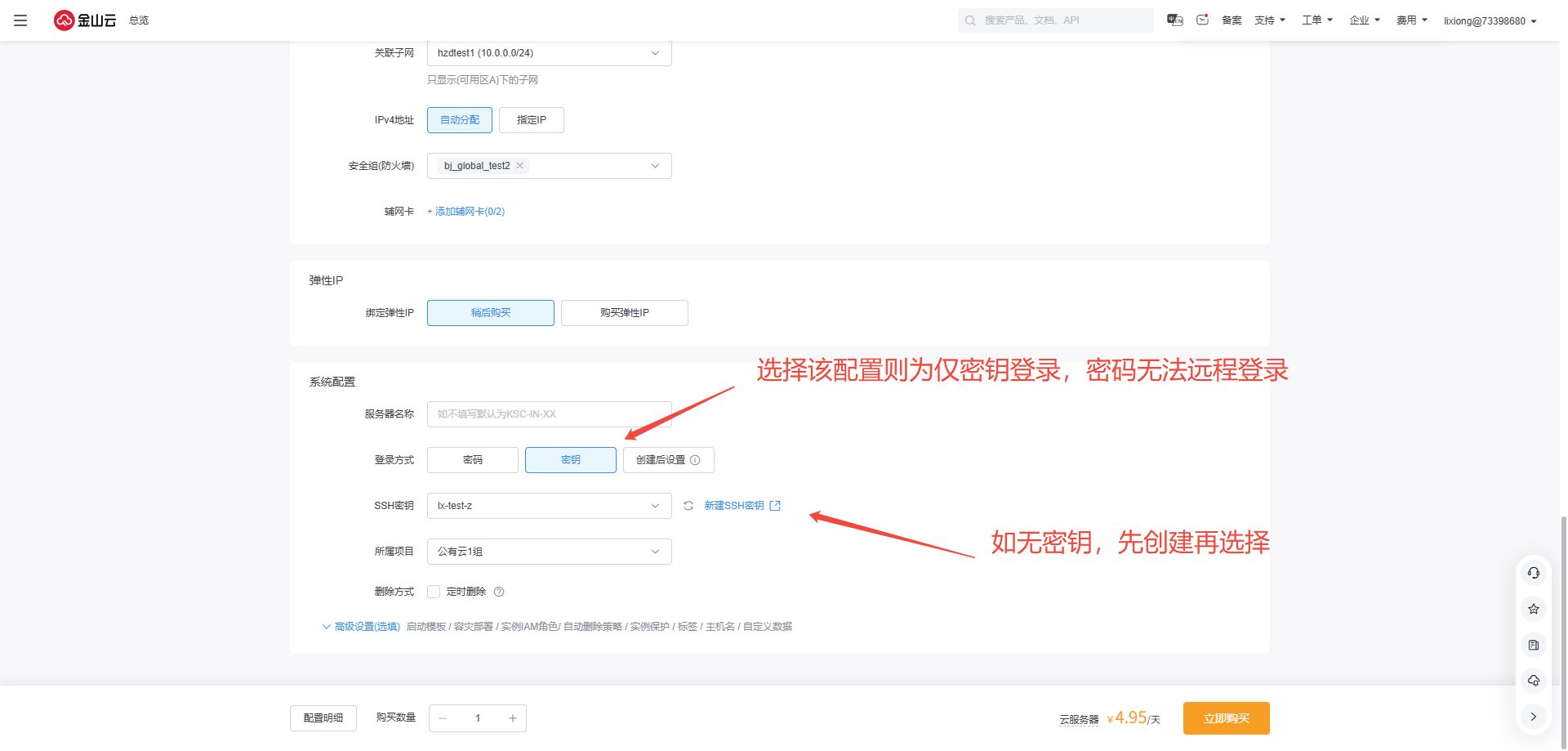Open the account lixiong@73398680 menu
Image resolution: width=1568 pixels, height=751 pixels.
[1490, 21]
